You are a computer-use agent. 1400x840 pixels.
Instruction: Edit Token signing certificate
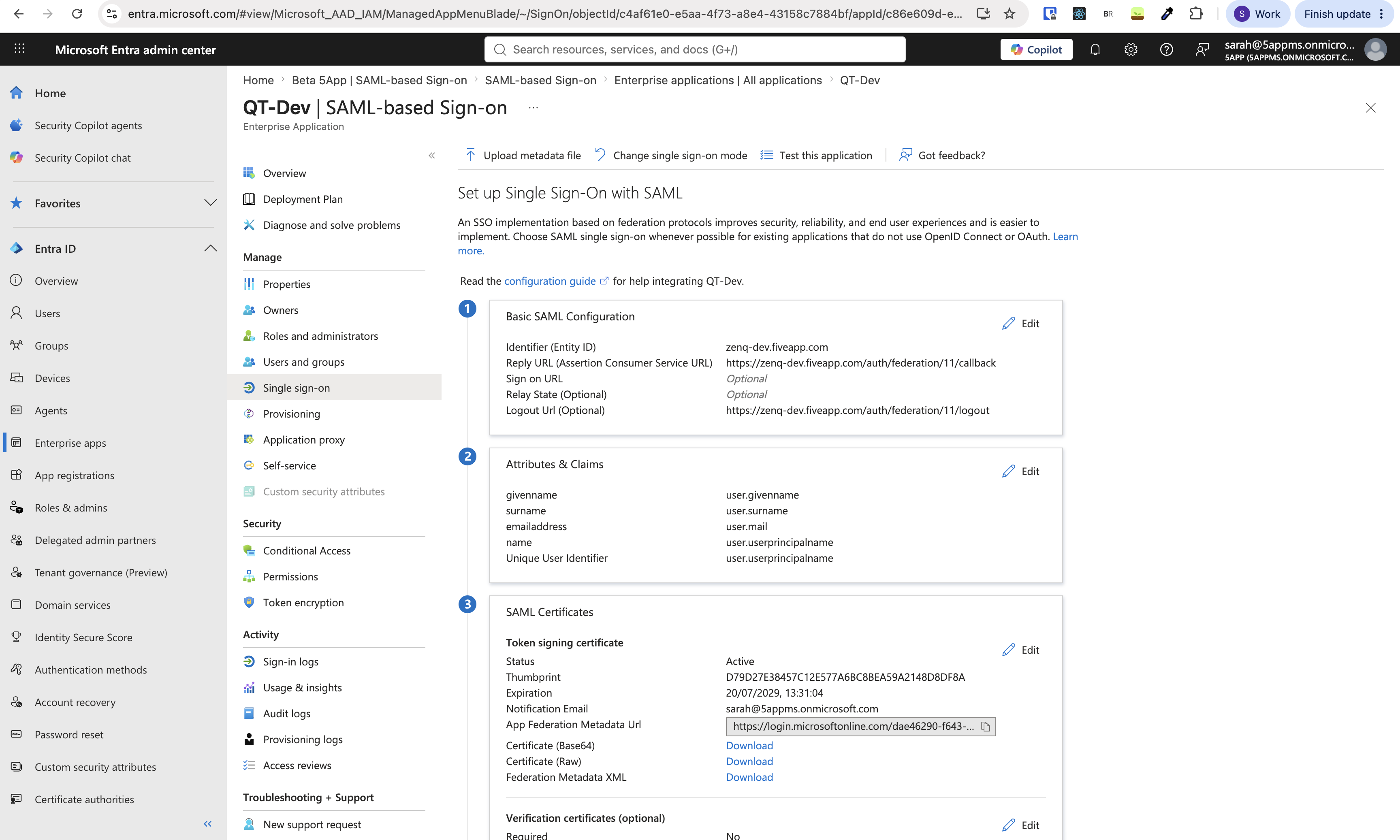1021,650
